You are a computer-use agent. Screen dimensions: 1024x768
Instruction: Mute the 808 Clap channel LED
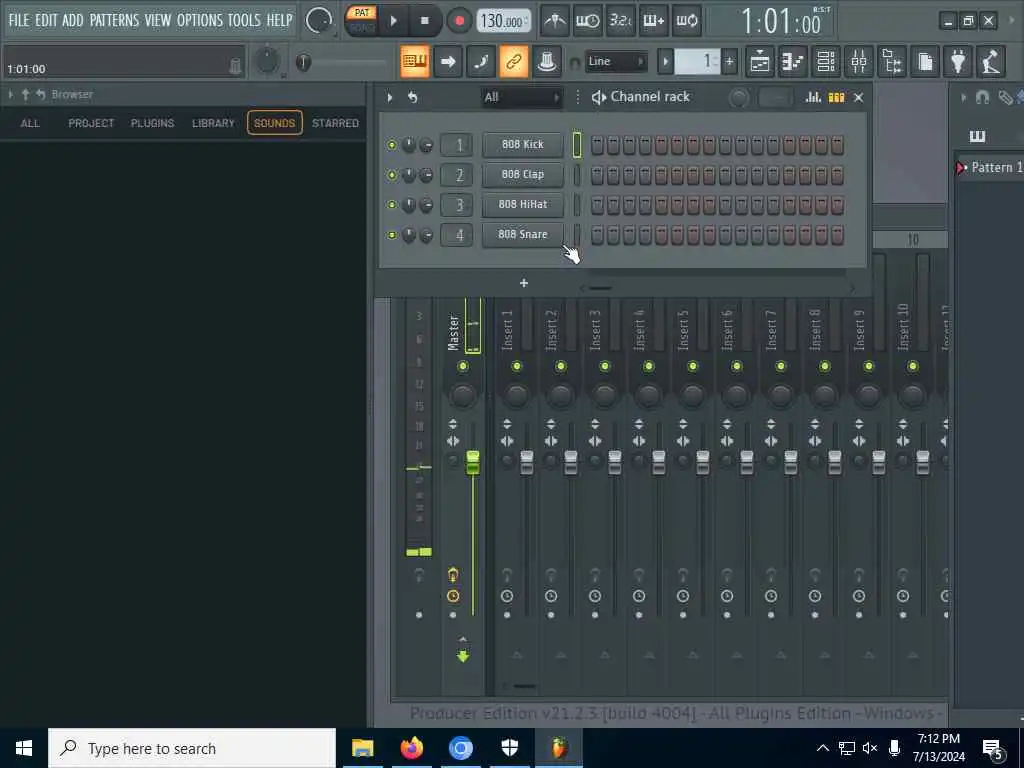click(392, 175)
